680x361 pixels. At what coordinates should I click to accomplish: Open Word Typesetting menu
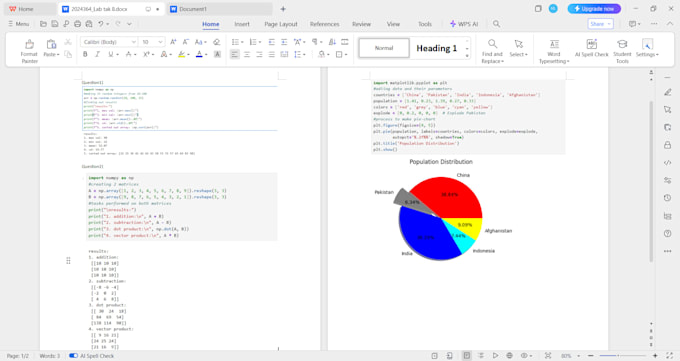[x=554, y=51]
